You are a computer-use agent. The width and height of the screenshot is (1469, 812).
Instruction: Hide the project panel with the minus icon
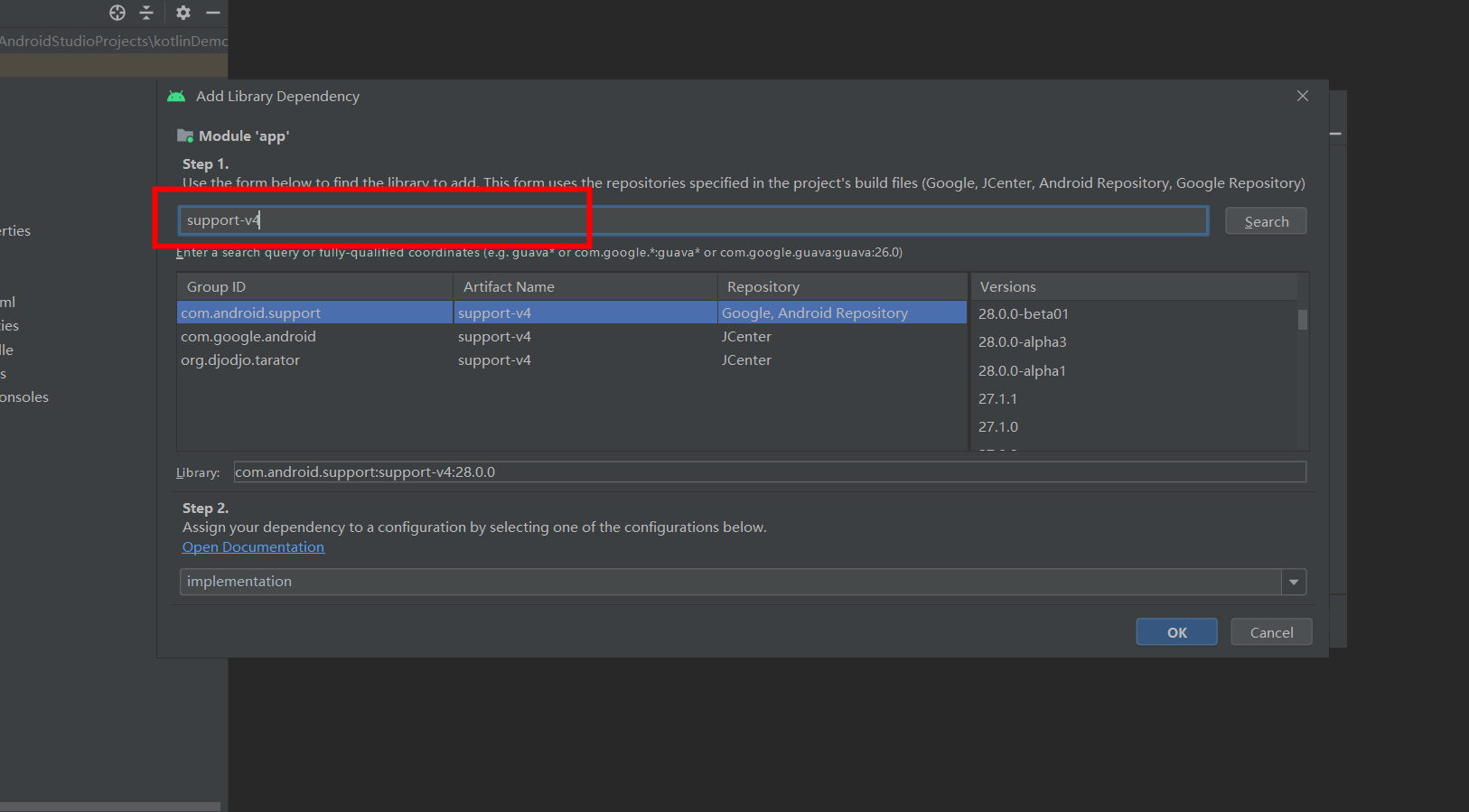coord(213,13)
